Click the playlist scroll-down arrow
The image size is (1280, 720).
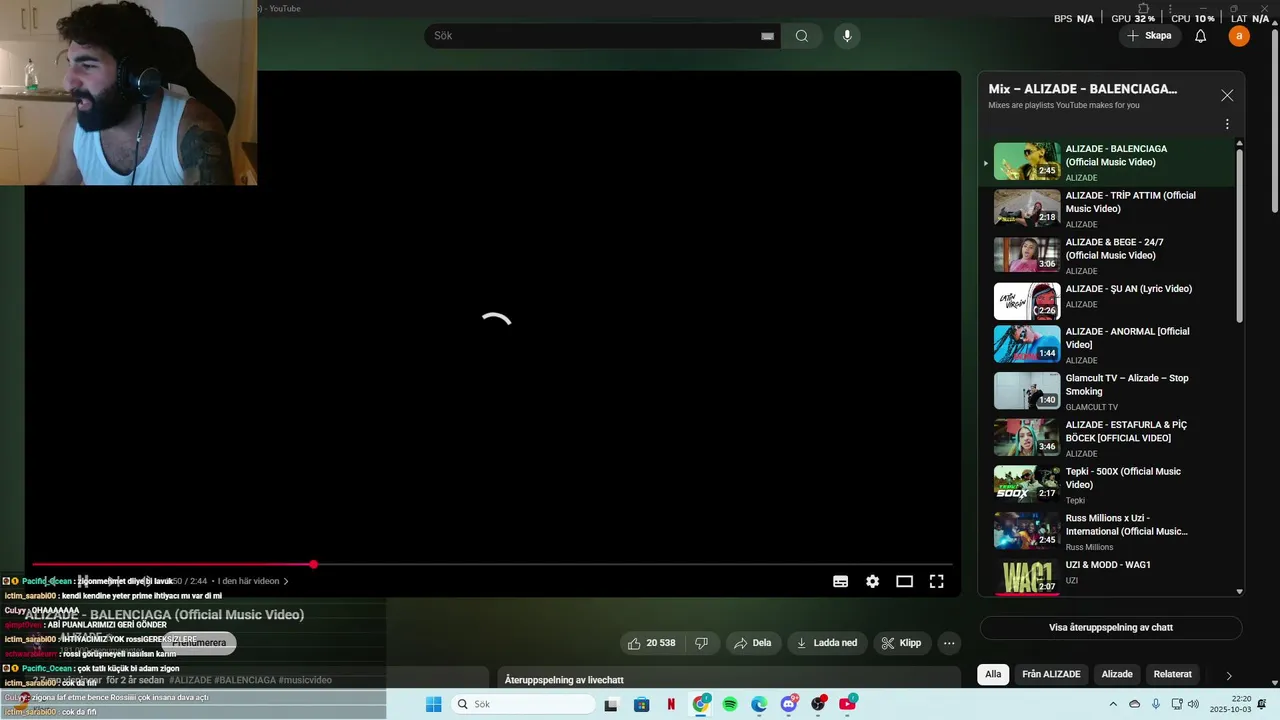pos(1240,591)
